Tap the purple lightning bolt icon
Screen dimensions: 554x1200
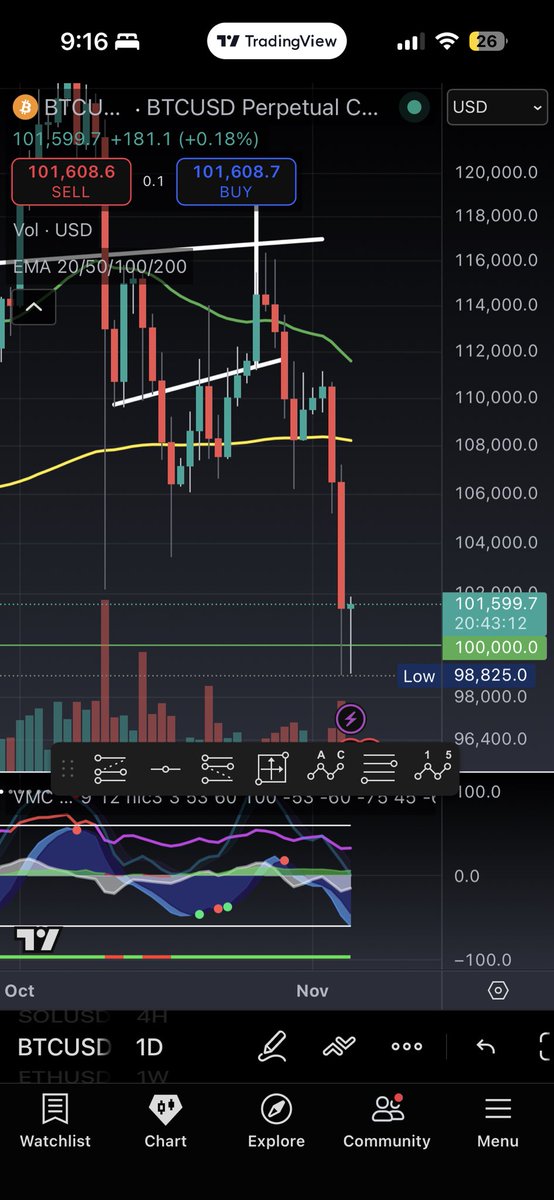(x=351, y=717)
